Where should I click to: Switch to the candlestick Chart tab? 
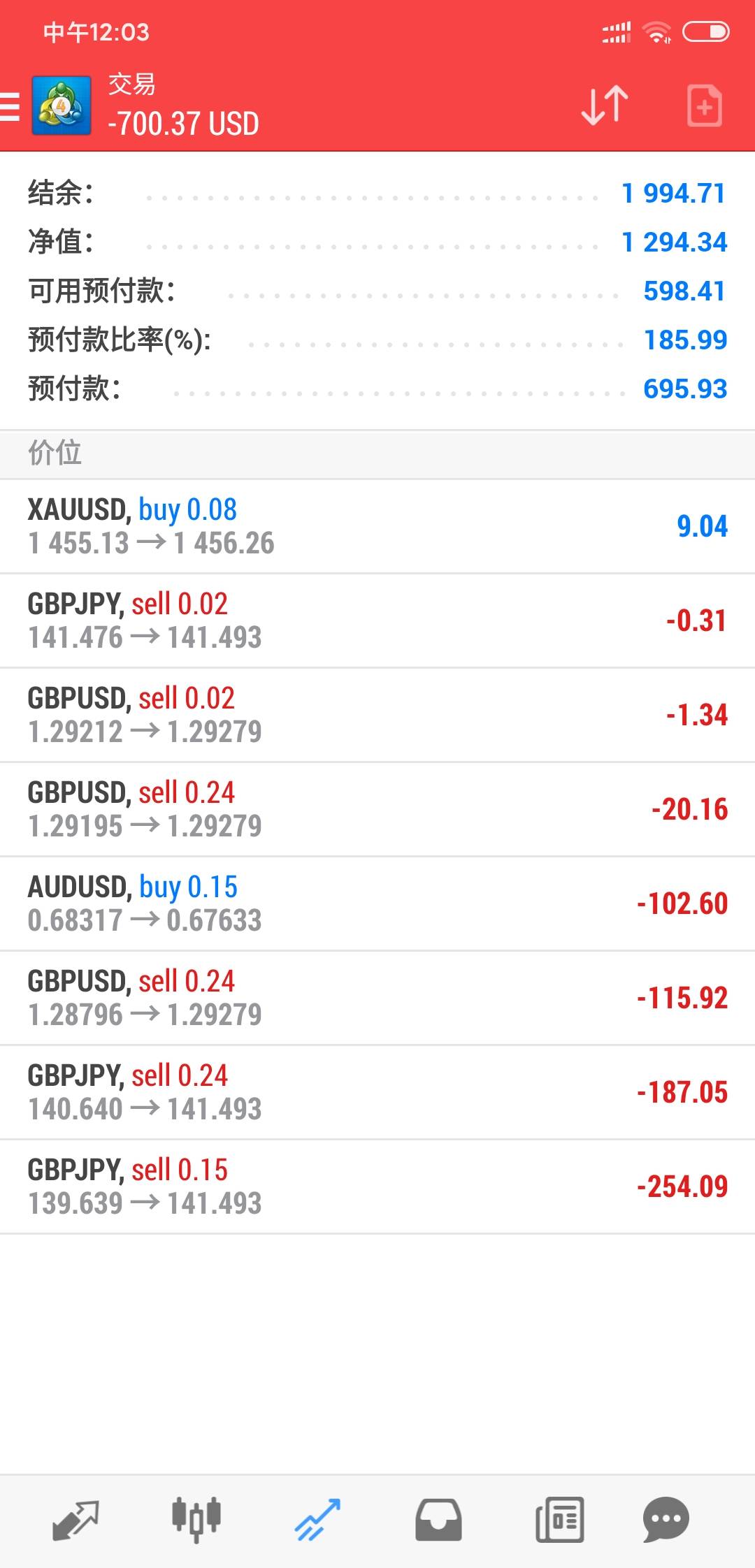(x=196, y=1520)
